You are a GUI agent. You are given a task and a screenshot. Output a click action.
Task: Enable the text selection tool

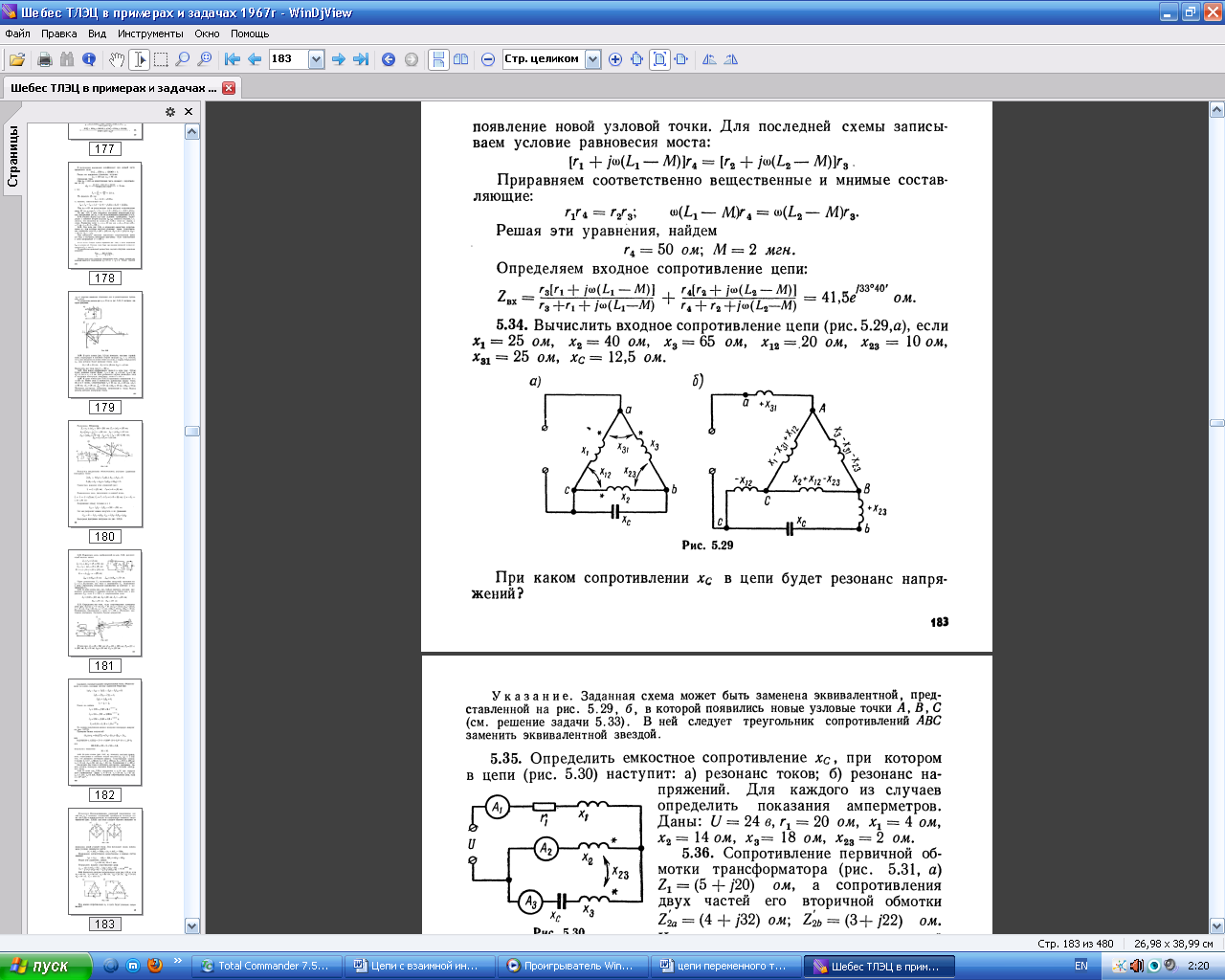140,59
